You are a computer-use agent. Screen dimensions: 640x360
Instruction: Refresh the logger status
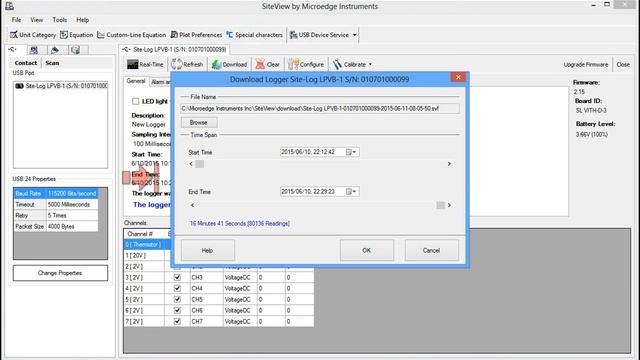(187, 64)
